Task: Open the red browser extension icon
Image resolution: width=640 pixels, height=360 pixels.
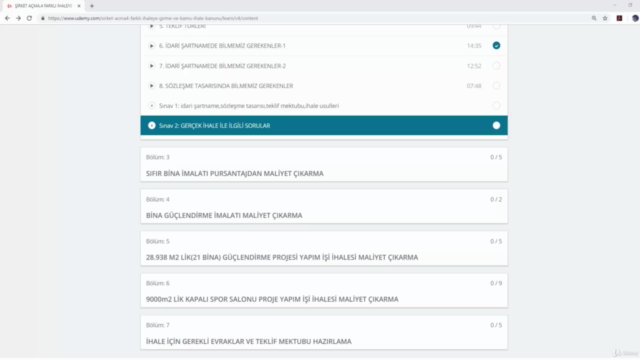Action: tap(619, 18)
